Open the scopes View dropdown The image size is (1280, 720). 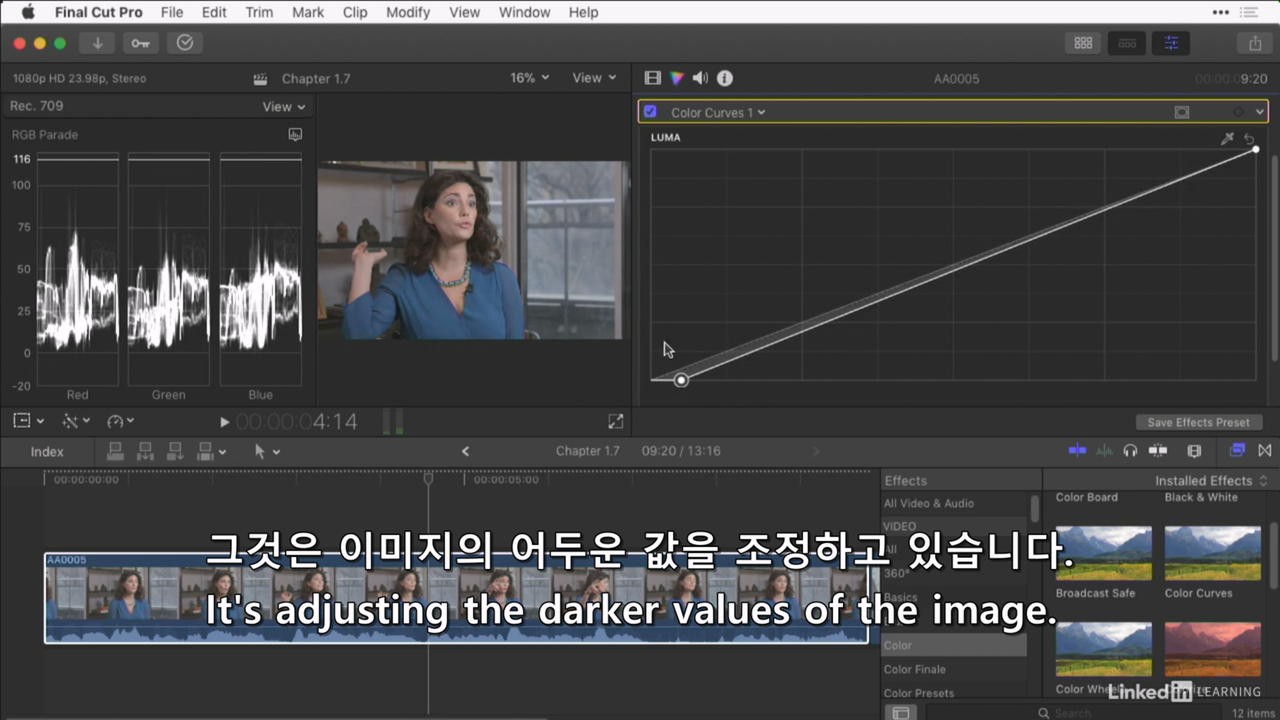(x=284, y=107)
